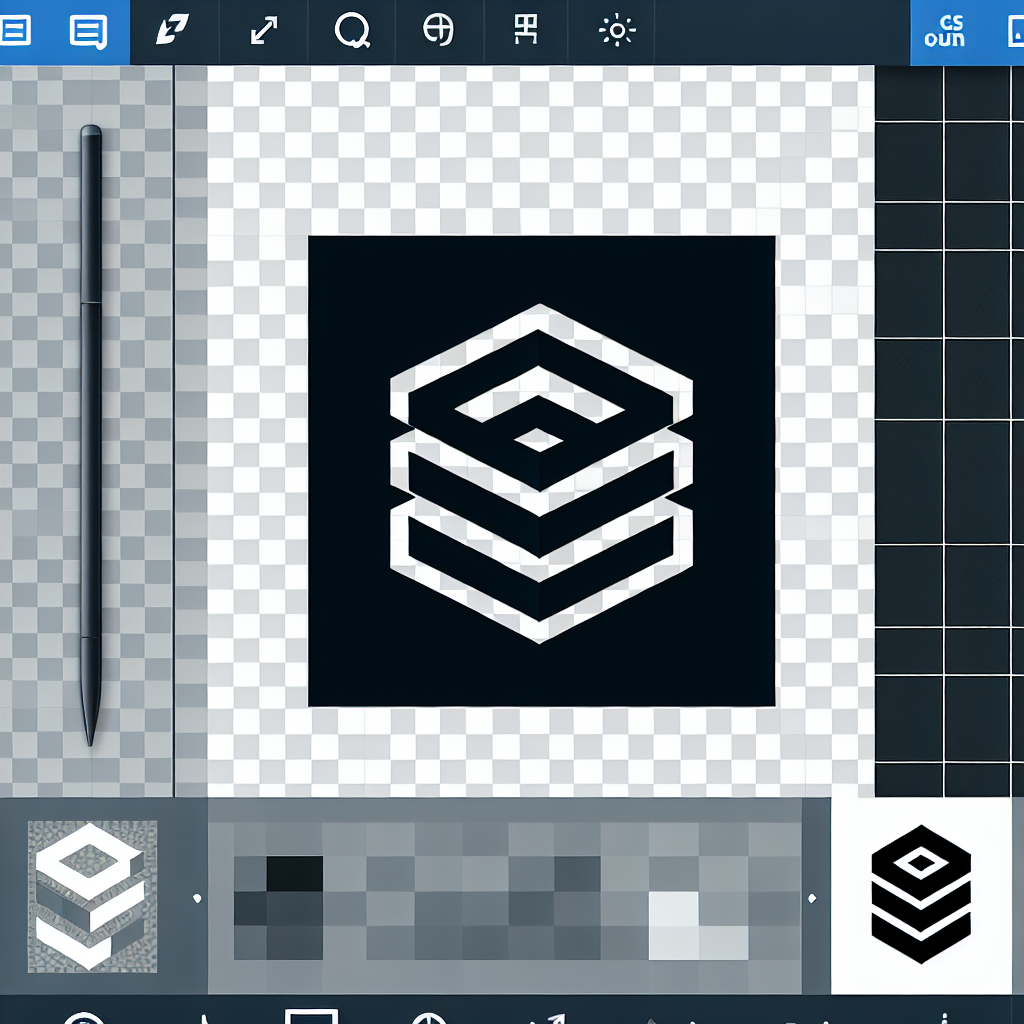Open the sun brightness settings icon
The image size is (1024, 1024).
[616, 31]
